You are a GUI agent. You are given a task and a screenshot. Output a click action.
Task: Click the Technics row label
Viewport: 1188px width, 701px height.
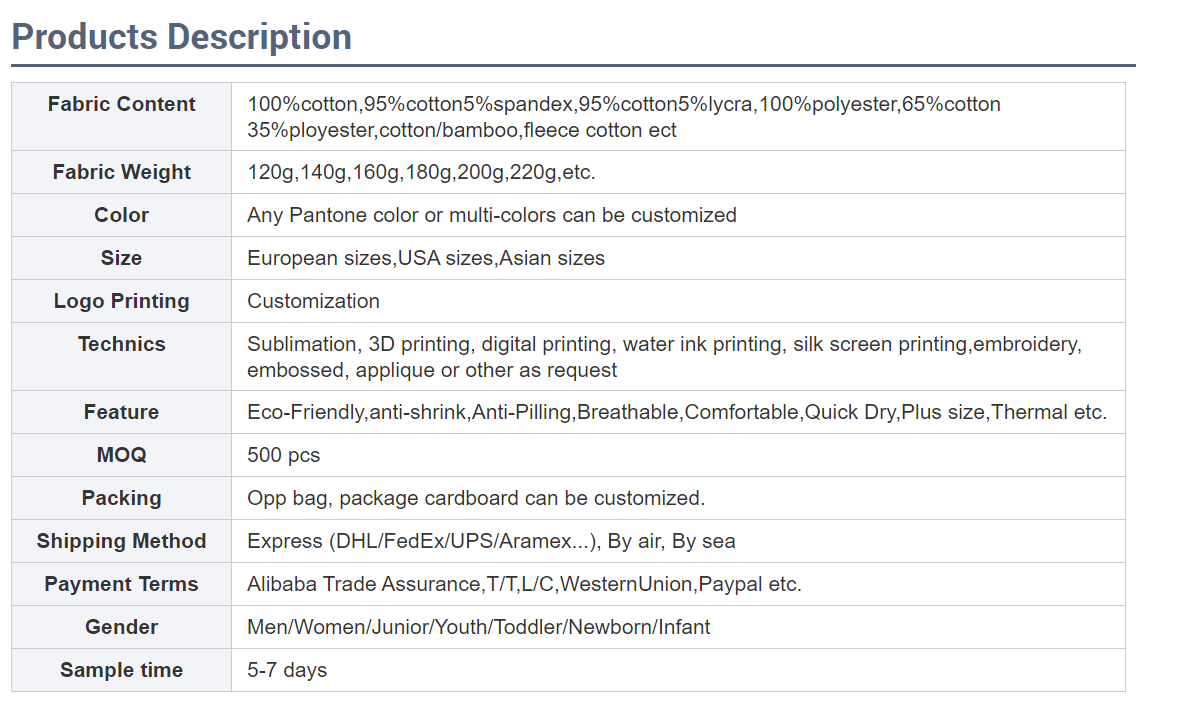click(121, 344)
